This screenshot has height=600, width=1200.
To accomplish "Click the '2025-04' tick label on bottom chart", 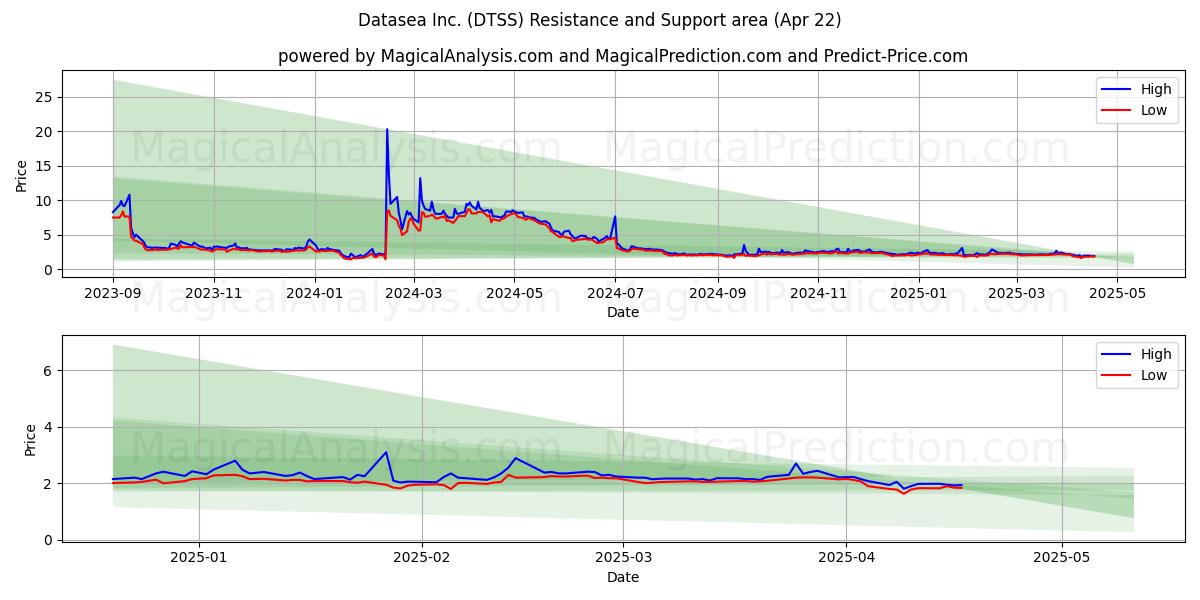I will click(846, 558).
